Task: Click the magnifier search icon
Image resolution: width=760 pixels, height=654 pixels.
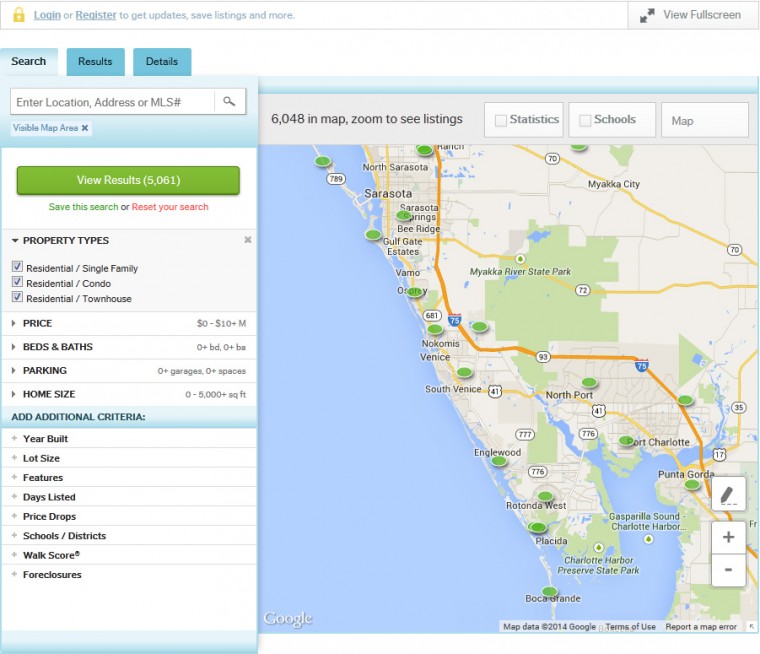Action: click(229, 101)
